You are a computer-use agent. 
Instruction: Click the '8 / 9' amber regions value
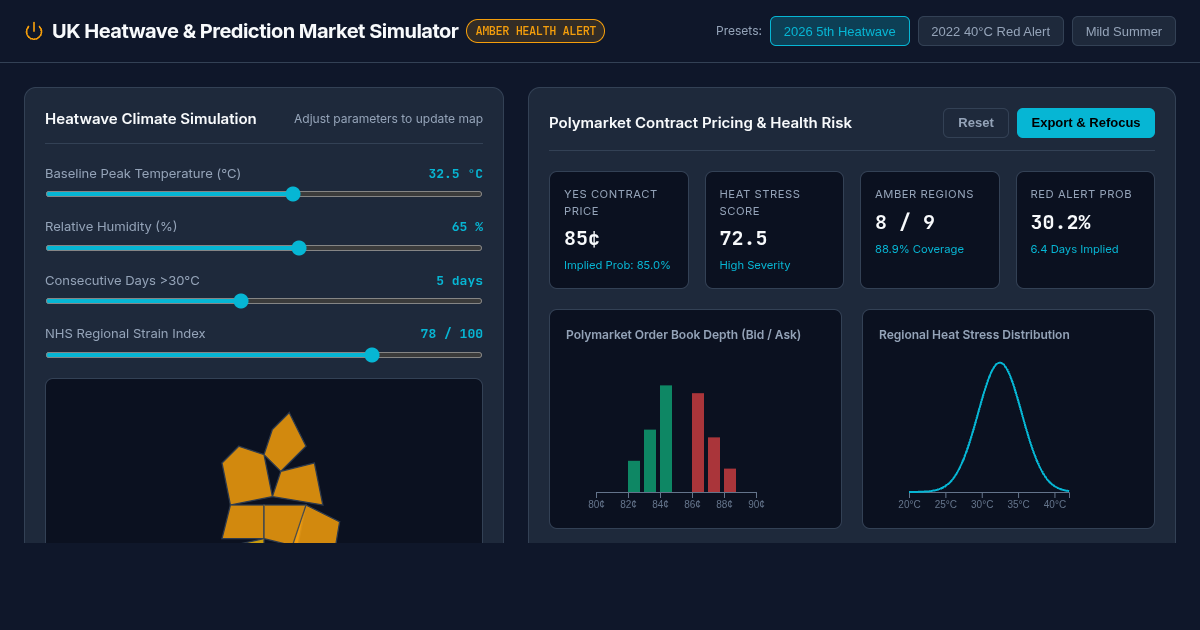coord(905,222)
